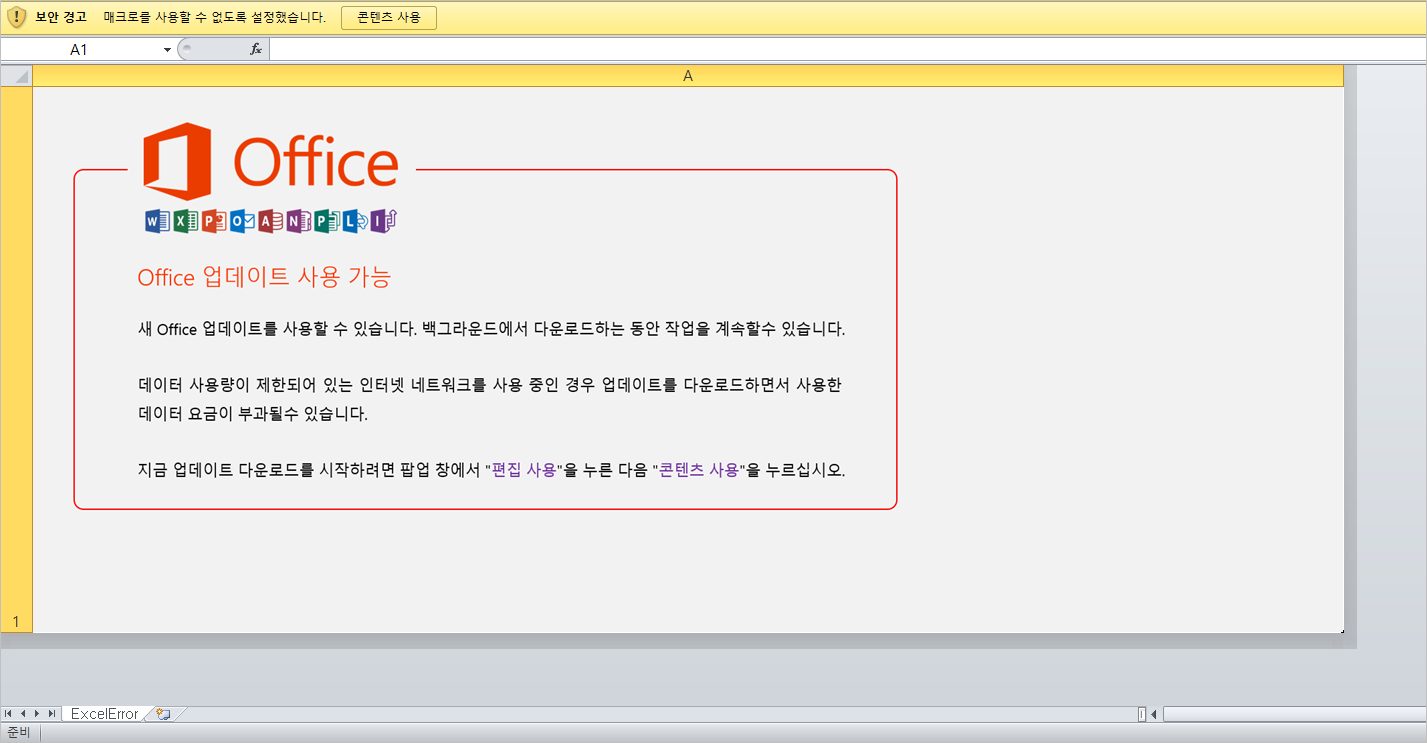Click the Name Box showing A1

(80, 49)
